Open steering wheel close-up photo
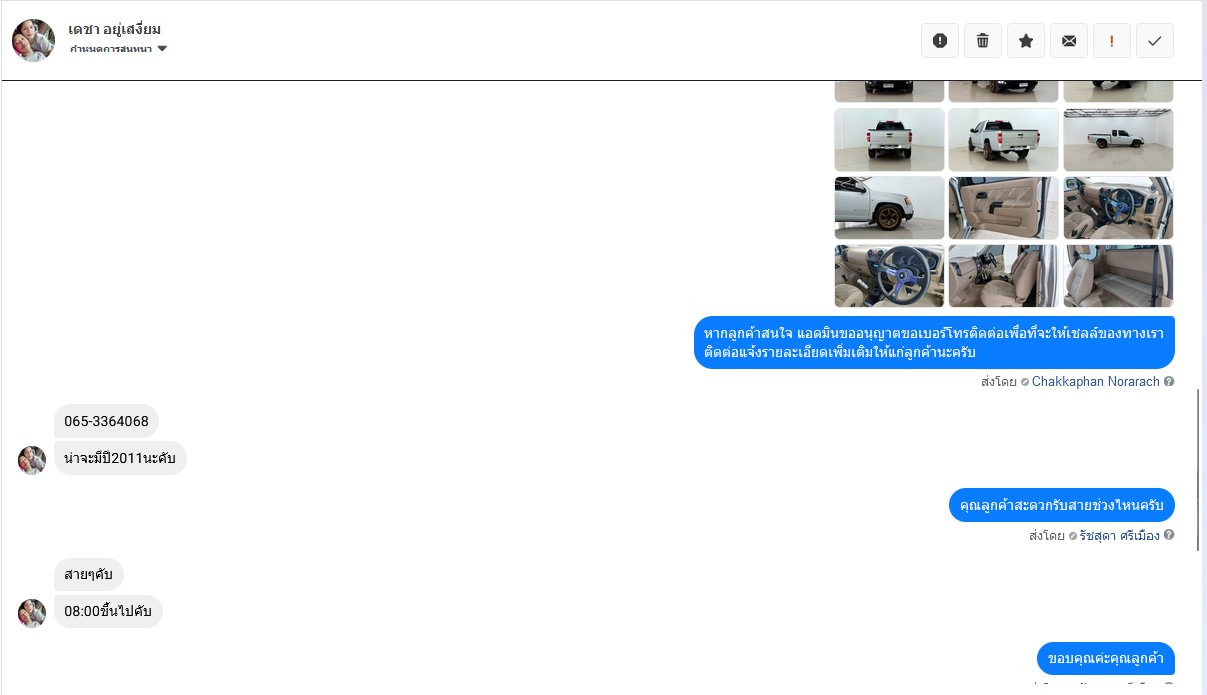1207x695 pixels. 889,276
